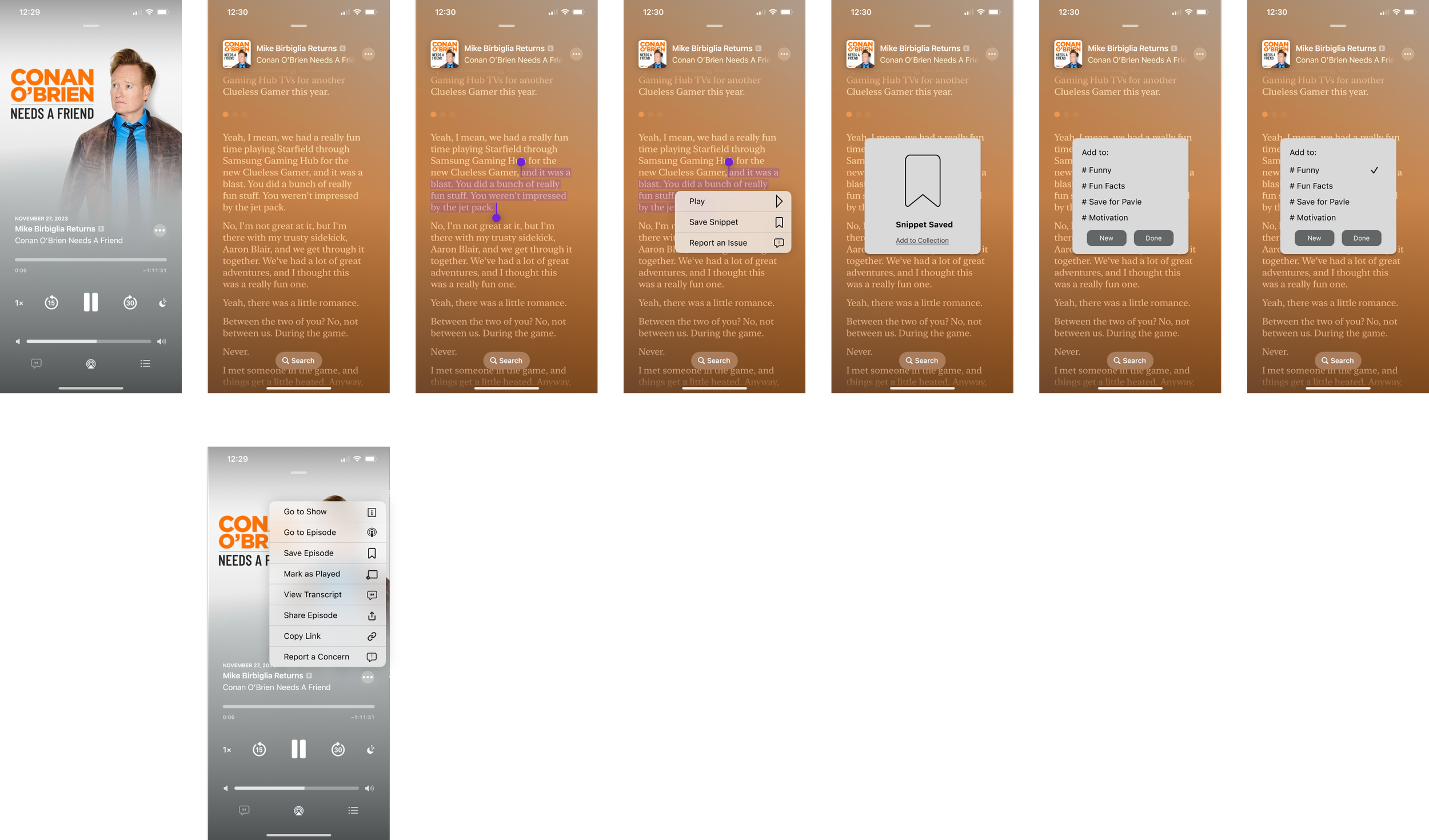Click the Save Snippet bookmark icon

tap(779, 222)
